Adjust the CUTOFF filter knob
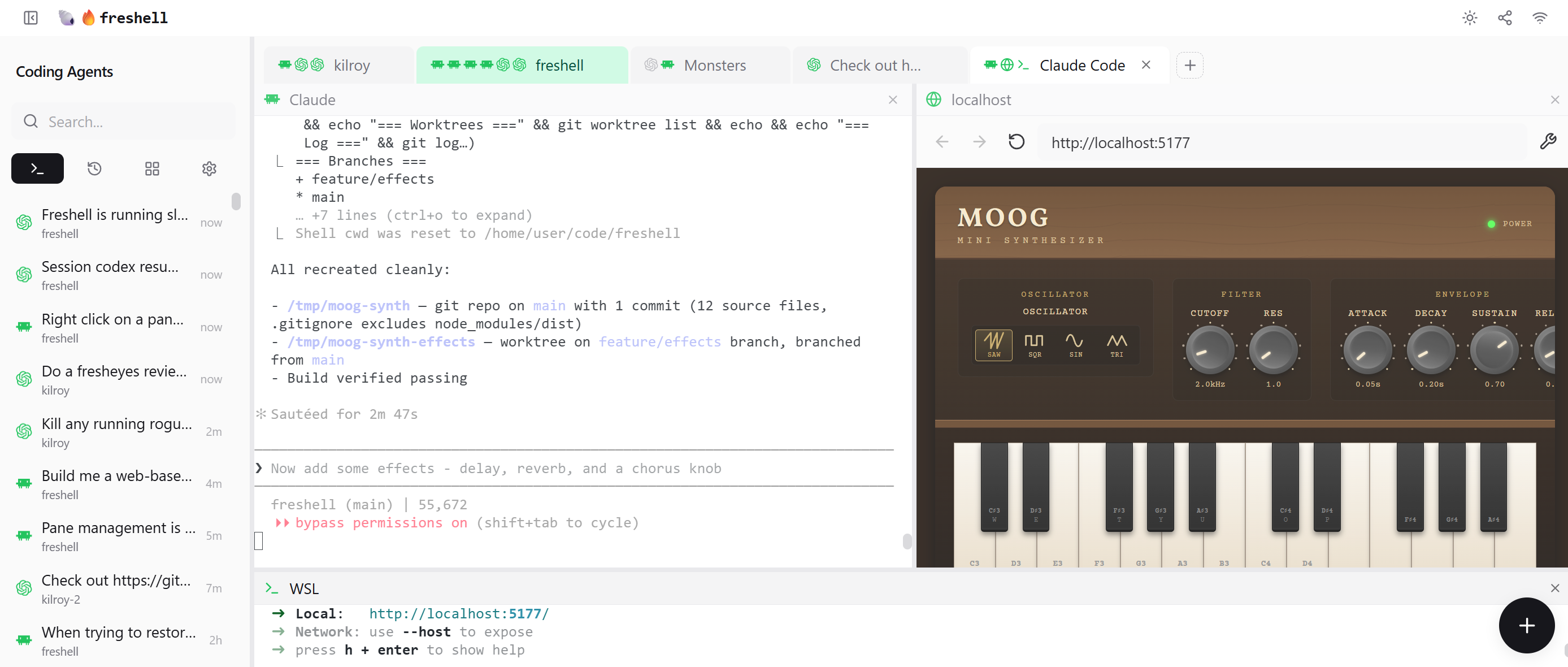Image resolution: width=1568 pixels, height=667 pixels. 1209,350
